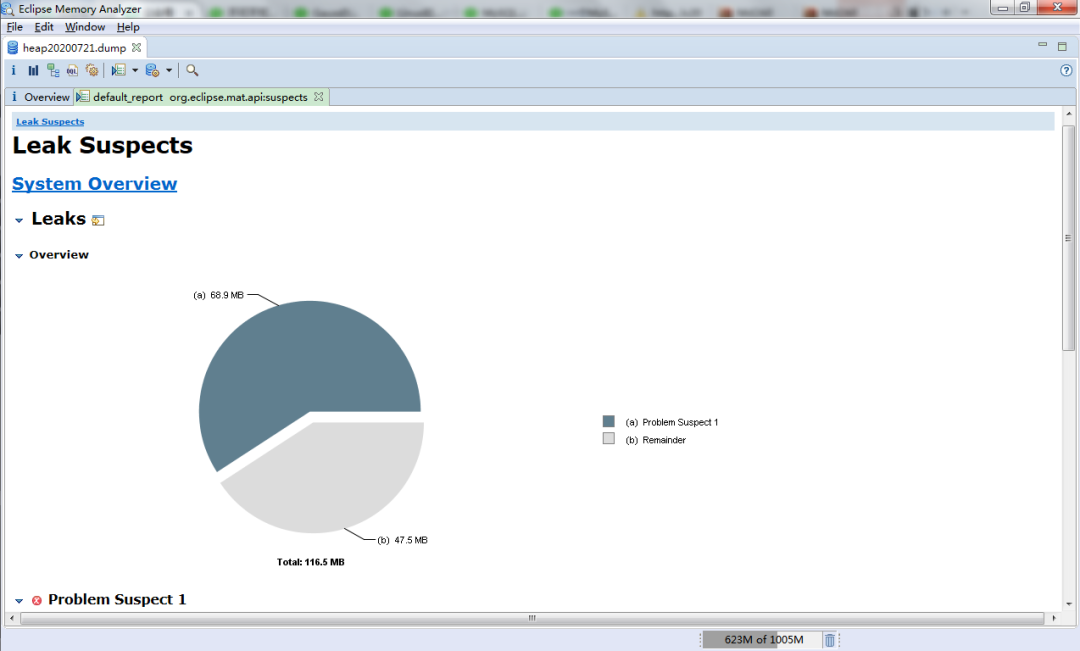Viewport: 1080px width, 651px height.
Task: Click the garbage collector trash can icon
Action: 830,640
